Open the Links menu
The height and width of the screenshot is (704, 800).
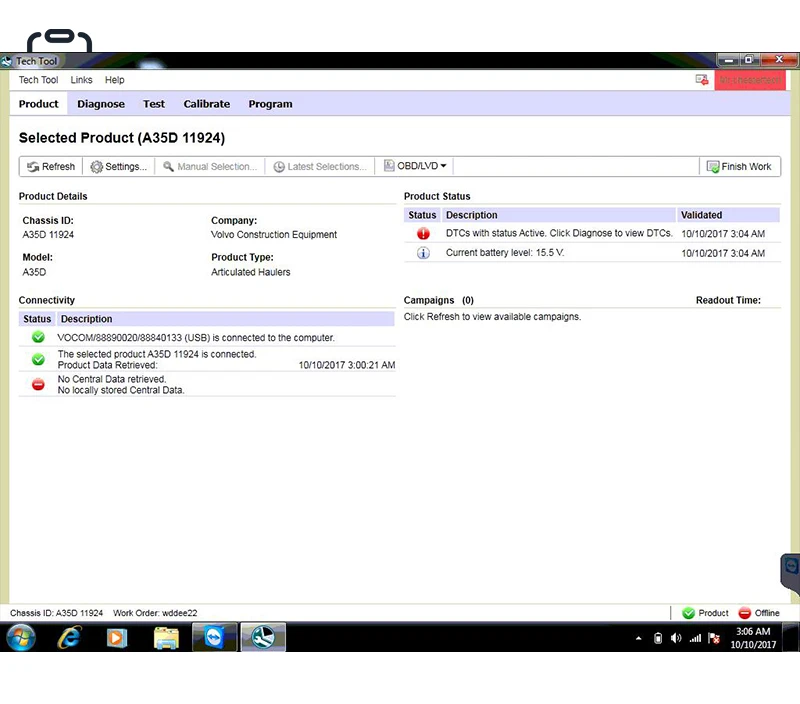pos(81,80)
